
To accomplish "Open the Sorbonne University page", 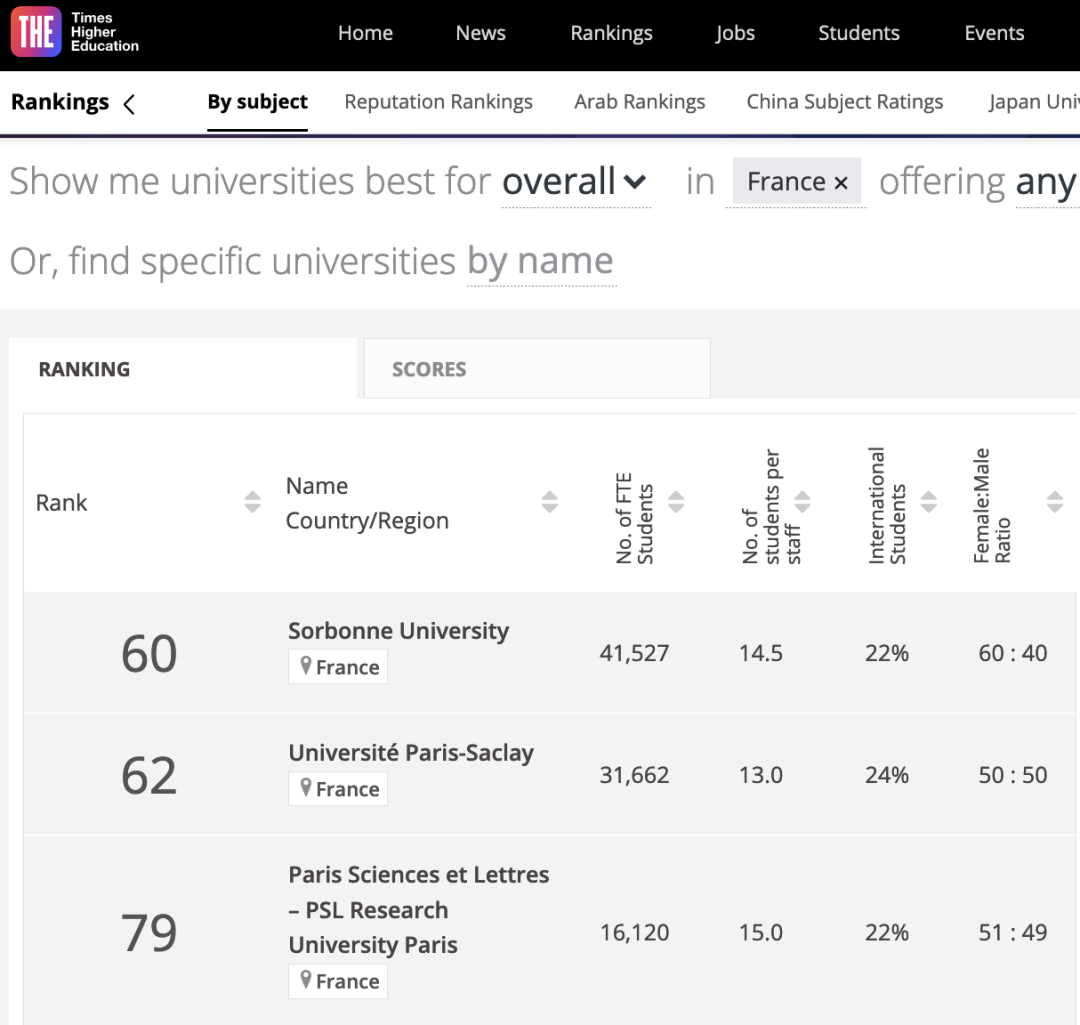I will pos(398,630).
